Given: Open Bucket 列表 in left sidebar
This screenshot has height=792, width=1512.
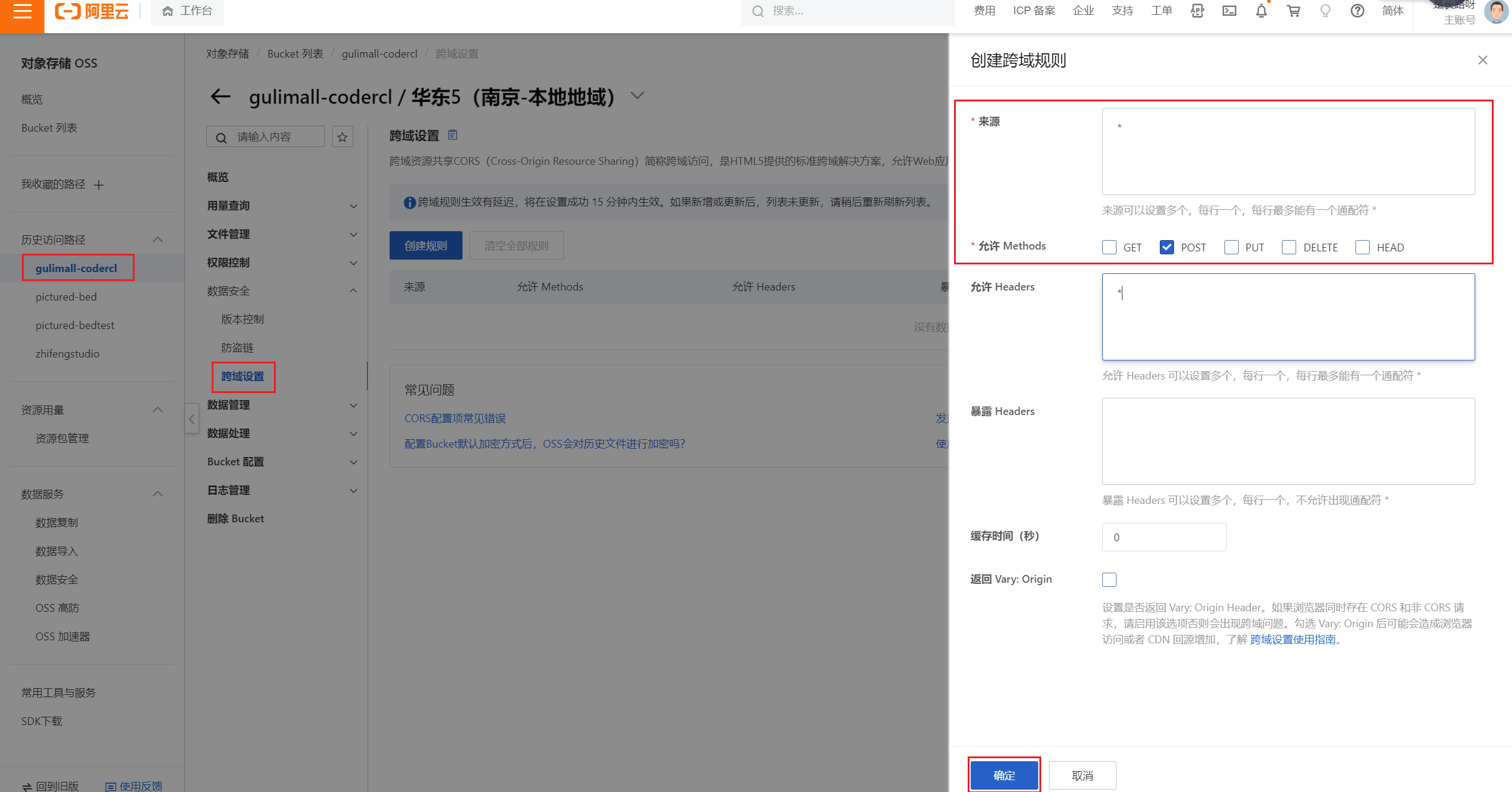Looking at the screenshot, I should pyautogui.click(x=49, y=128).
